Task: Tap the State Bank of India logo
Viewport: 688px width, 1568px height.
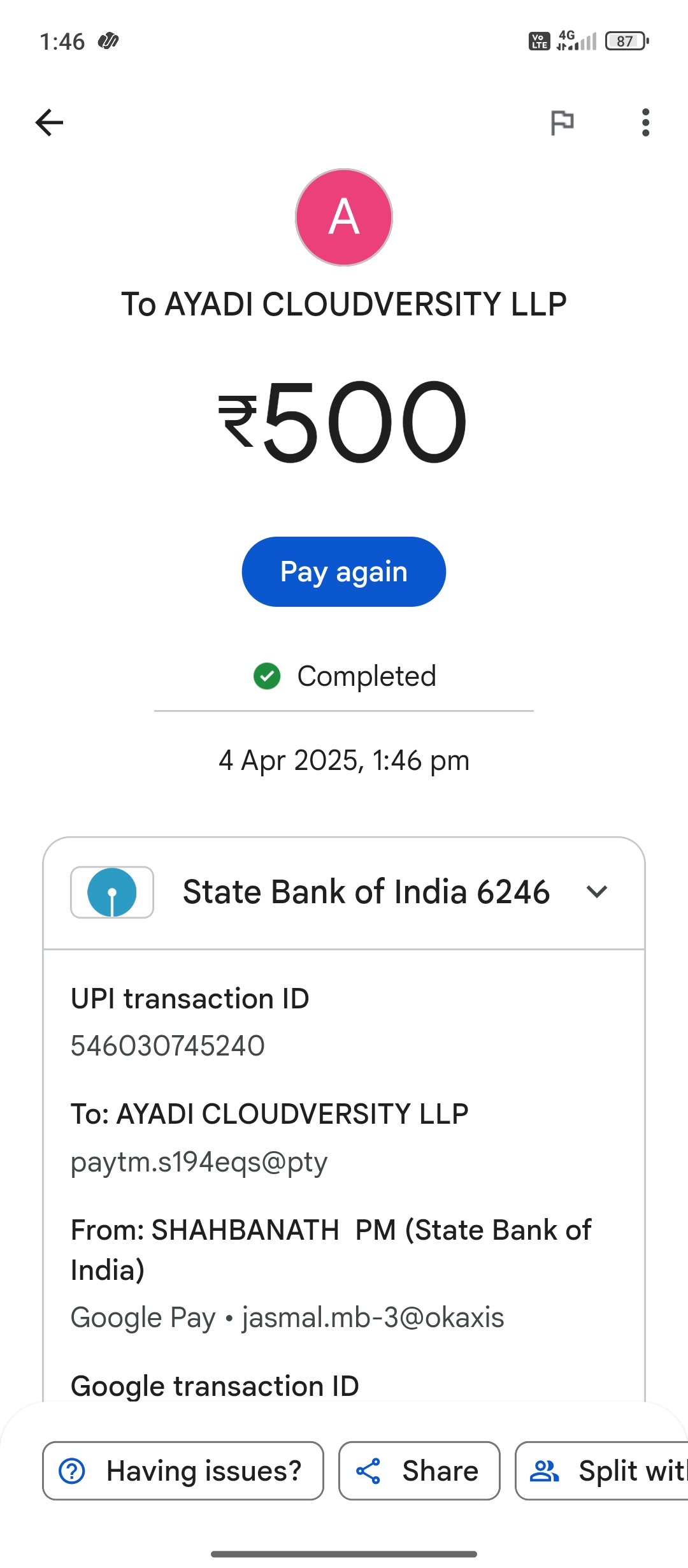Action: pyautogui.click(x=112, y=892)
